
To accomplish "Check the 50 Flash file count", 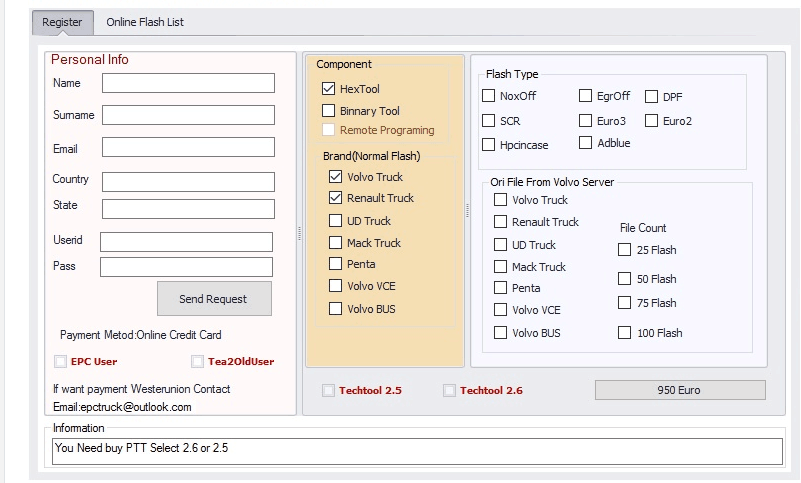I will tap(625, 279).
